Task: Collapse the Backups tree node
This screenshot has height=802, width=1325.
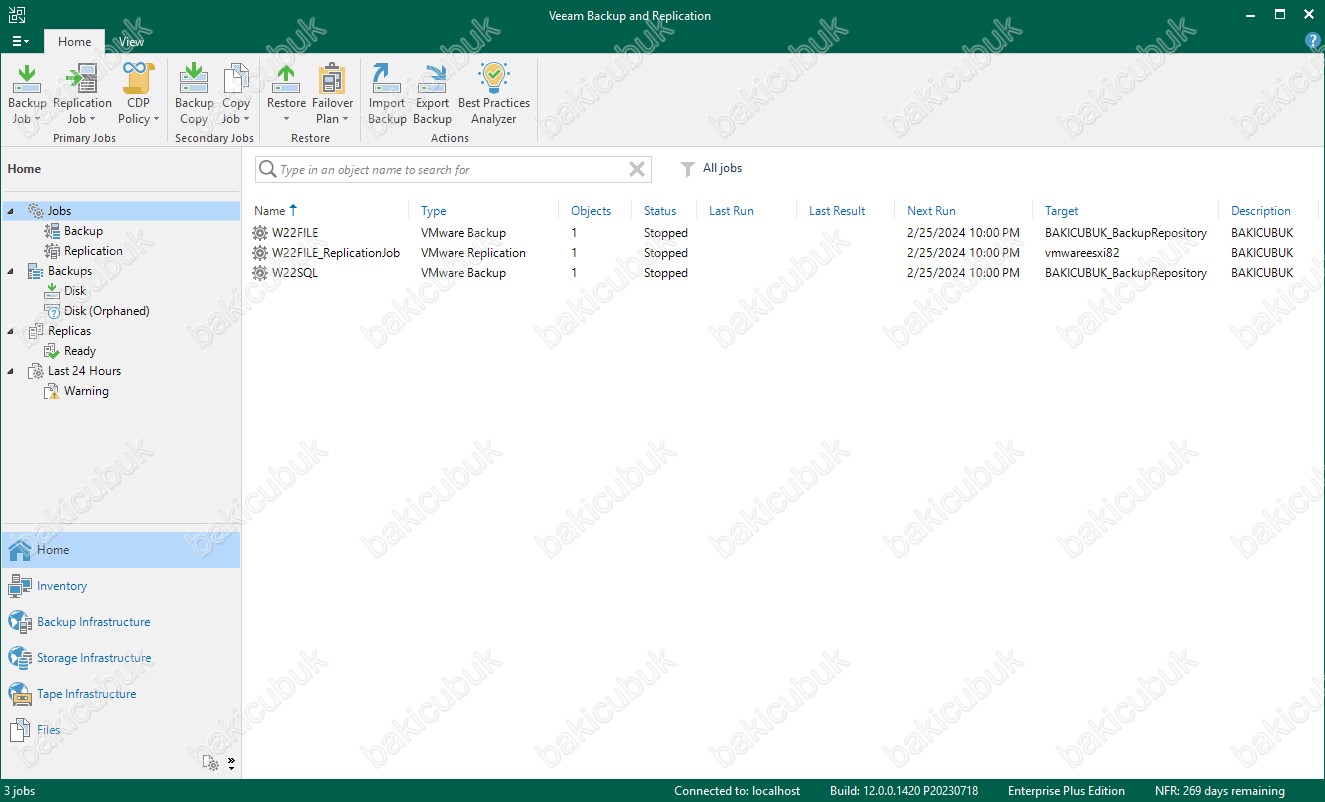Action: tap(11, 271)
